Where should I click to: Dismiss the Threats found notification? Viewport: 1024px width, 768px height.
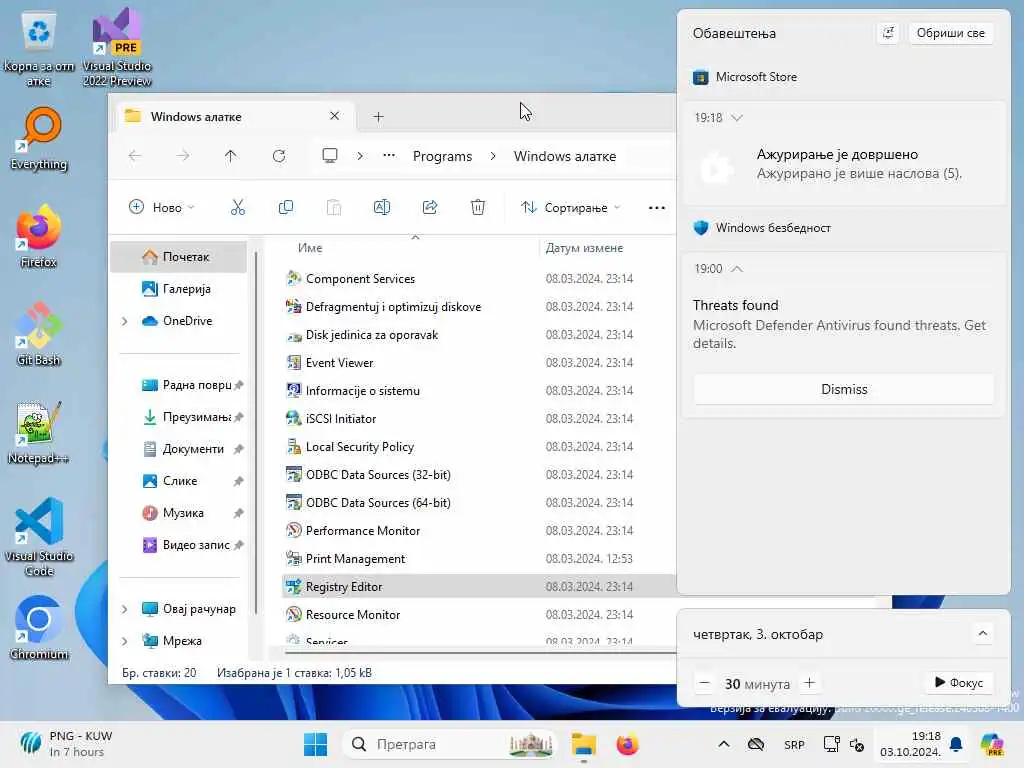pyautogui.click(x=844, y=389)
